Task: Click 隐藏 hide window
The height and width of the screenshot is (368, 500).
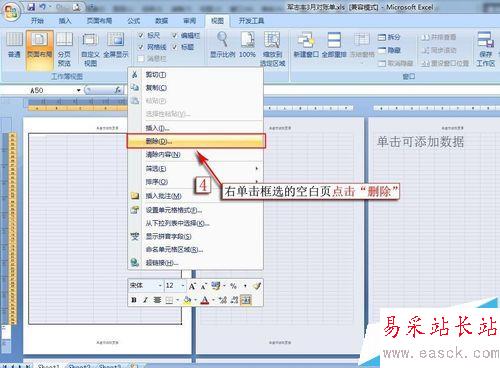Action: coord(389,50)
